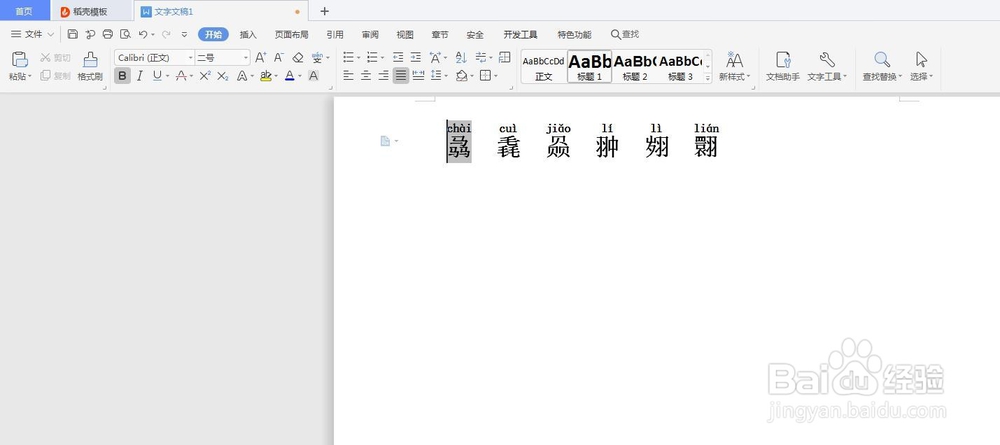Screen dimensions: 1000x445
Task: Toggle justified alignment
Action: [401, 76]
